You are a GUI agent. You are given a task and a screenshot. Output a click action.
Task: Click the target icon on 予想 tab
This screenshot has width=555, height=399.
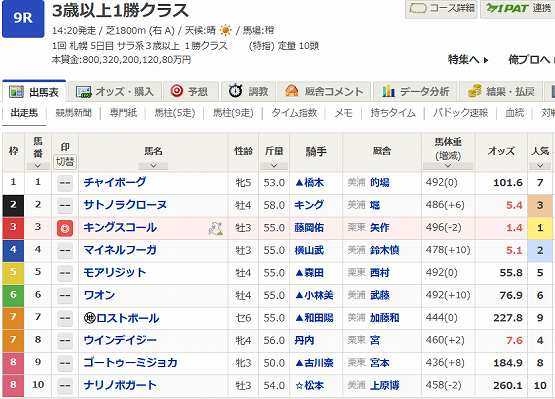[x=177, y=91]
